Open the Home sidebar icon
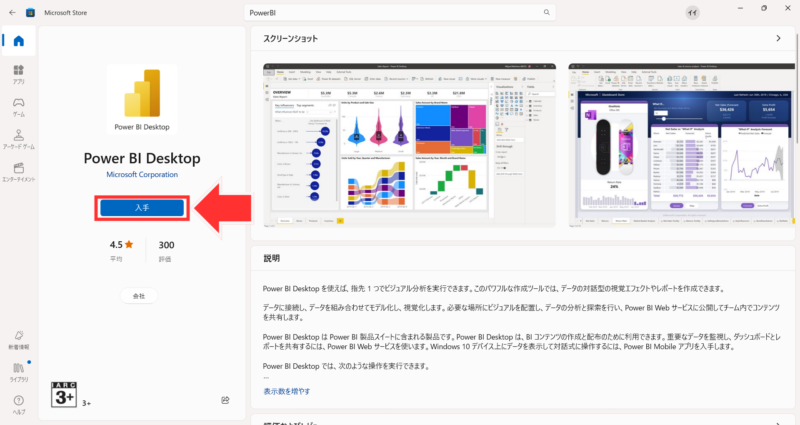This screenshot has height=425, width=800. [x=19, y=41]
